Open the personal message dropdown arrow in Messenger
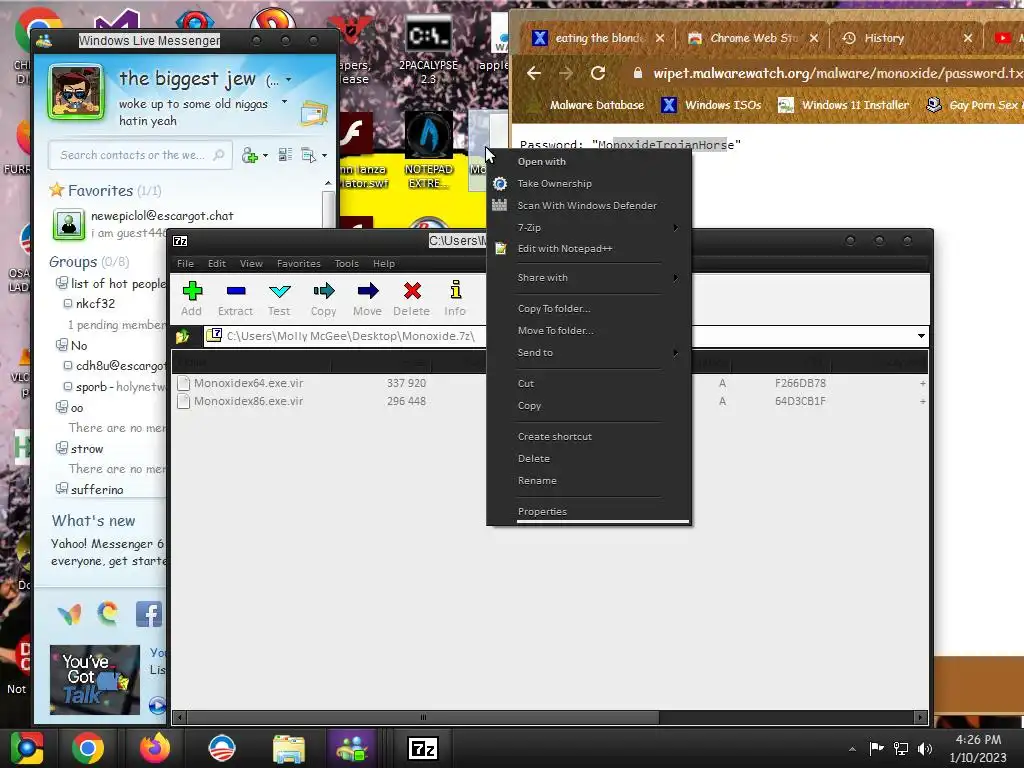The image size is (1024, 768). (x=284, y=103)
